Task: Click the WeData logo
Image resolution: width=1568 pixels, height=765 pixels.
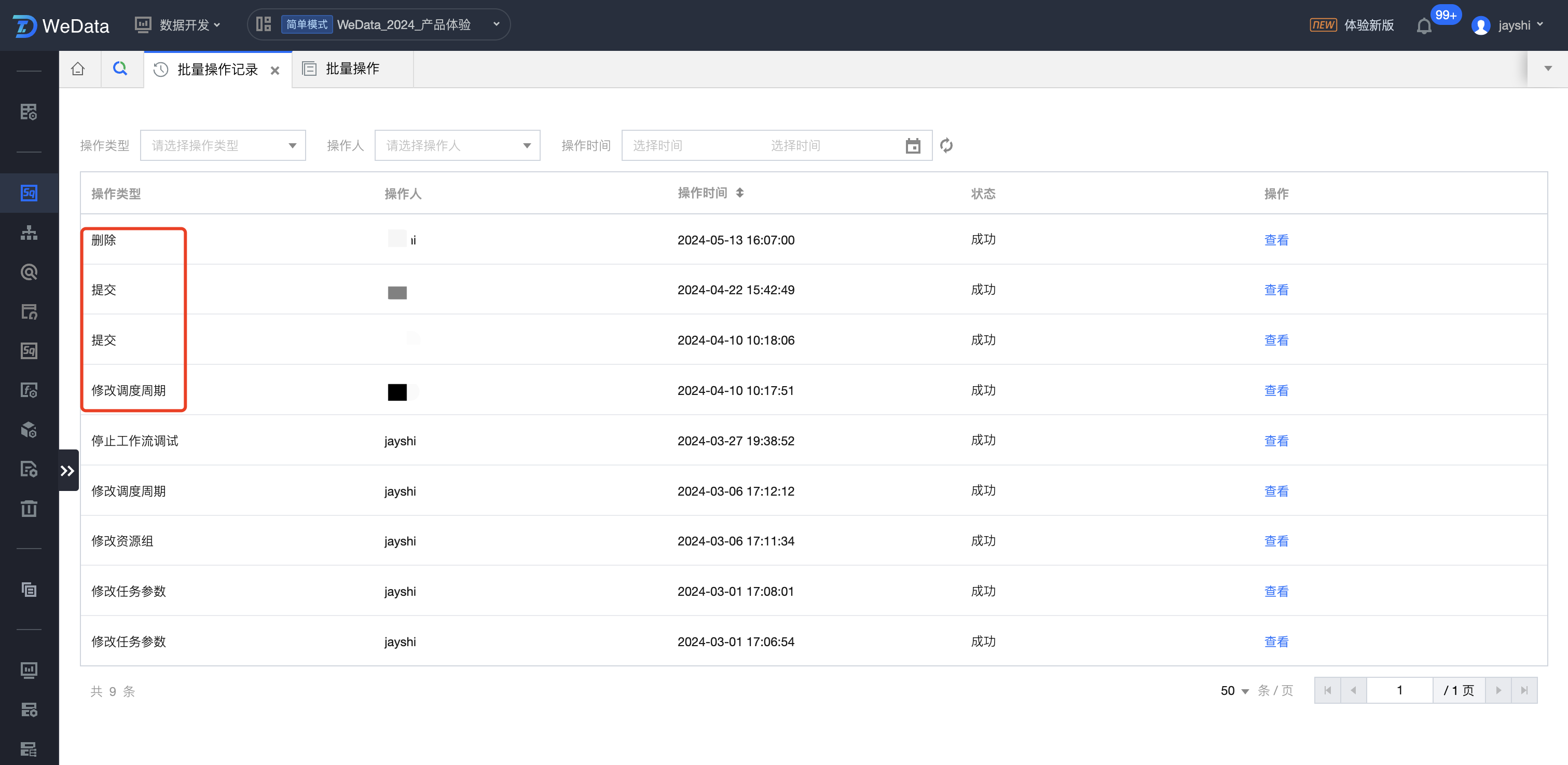Action: click(x=61, y=25)
